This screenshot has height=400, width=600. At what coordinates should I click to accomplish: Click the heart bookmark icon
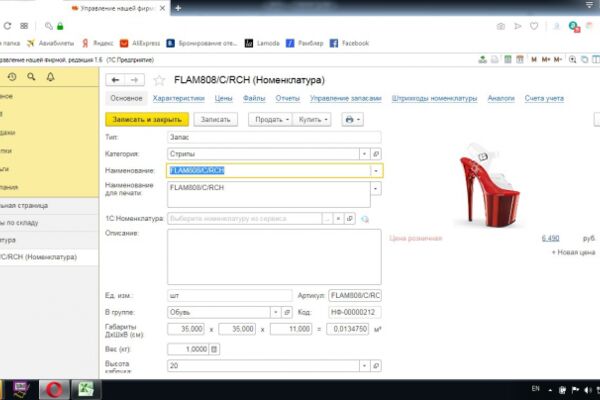pos(534,26)
